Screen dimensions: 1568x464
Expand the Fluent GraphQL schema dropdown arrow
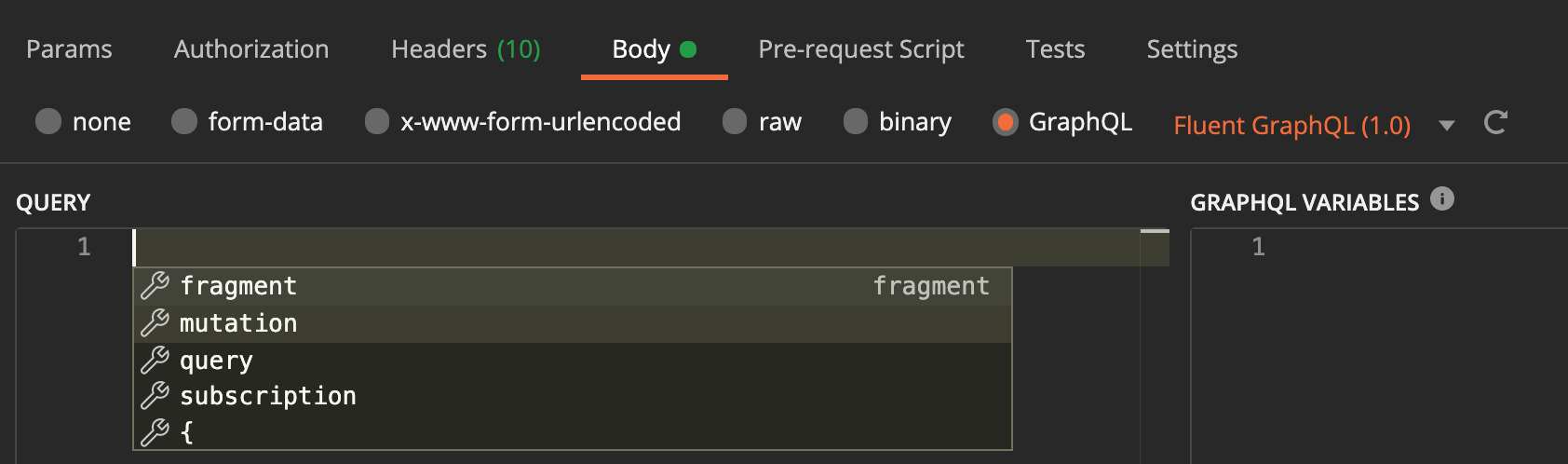click(1447, 125)
